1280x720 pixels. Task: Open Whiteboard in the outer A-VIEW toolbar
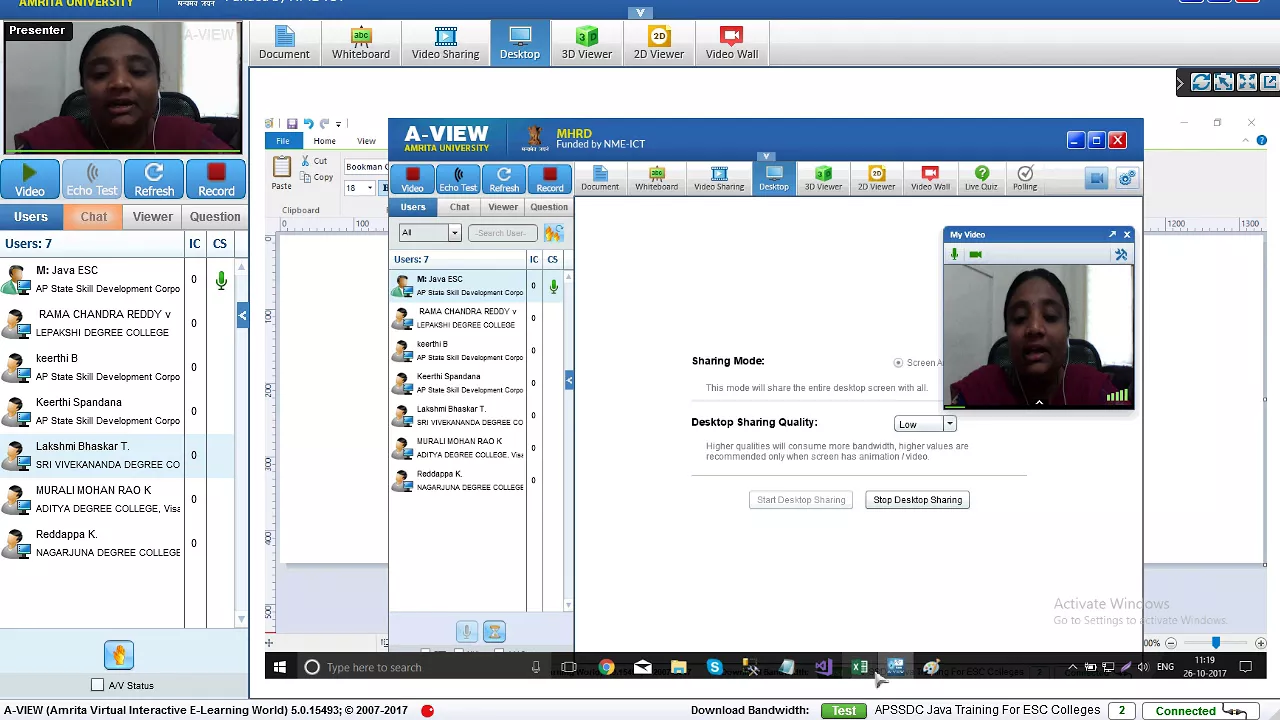click(361, 43)
